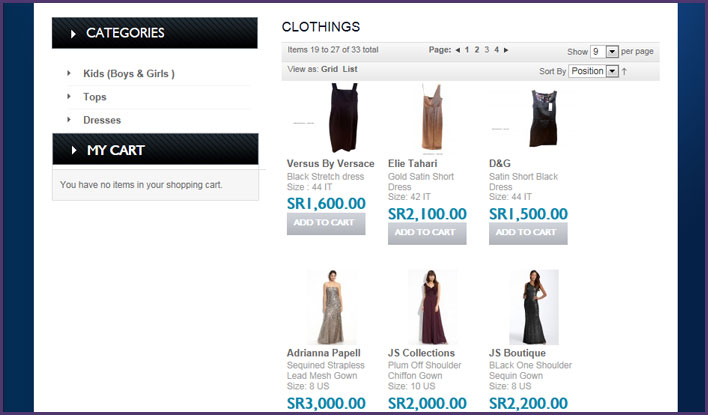The image size is (708, 415).
Task: Add Versus By Versace dress to cart
Action: 326,224
